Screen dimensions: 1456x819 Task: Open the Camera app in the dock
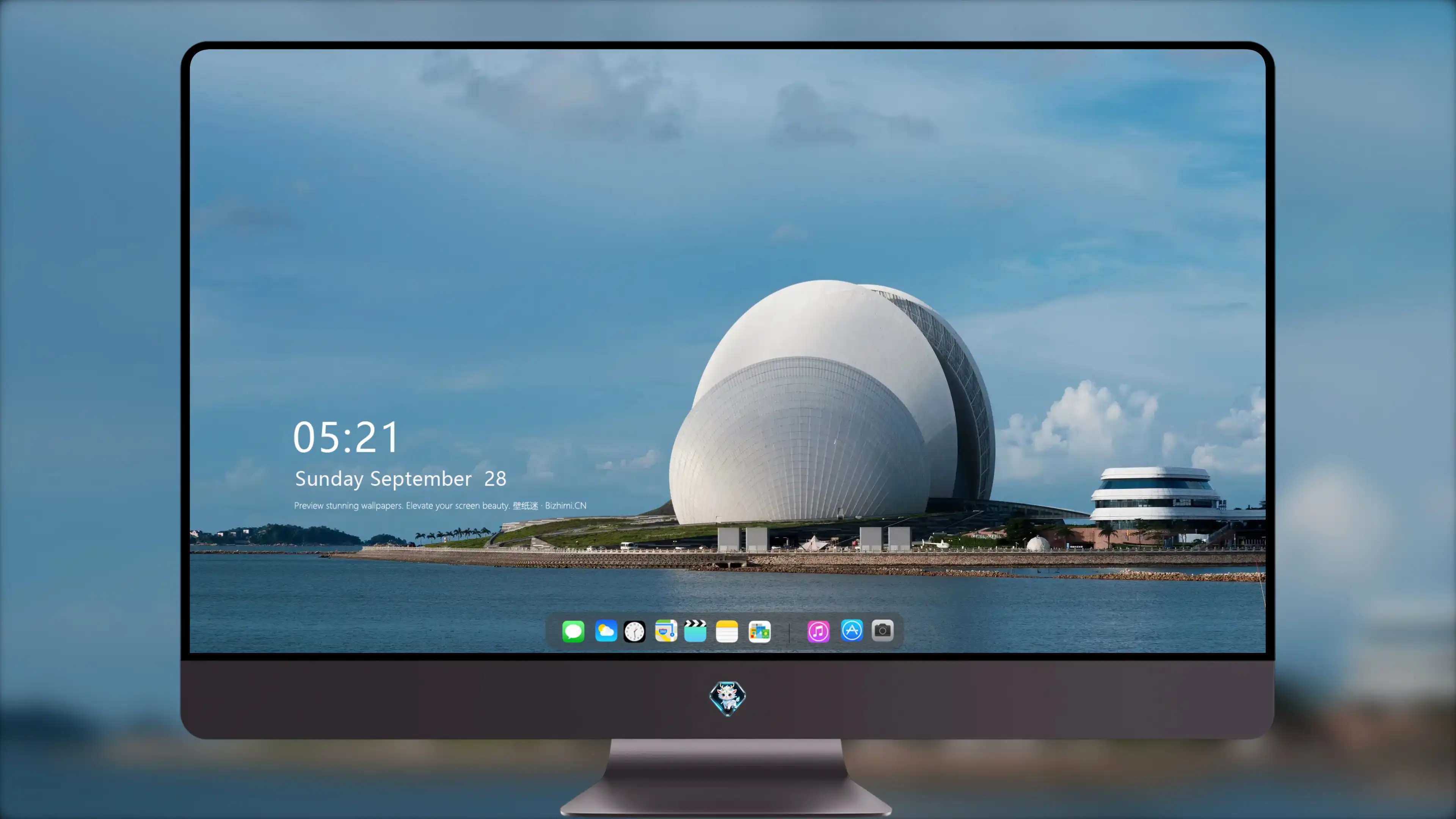882,630
